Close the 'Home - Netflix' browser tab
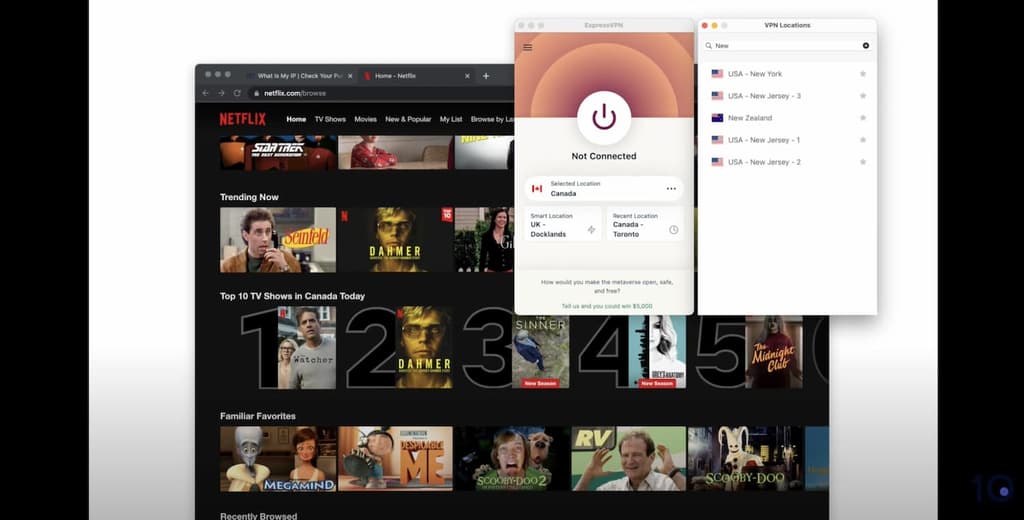The width and height of the screenshot is (1024, 520). (x=467, y=76)
